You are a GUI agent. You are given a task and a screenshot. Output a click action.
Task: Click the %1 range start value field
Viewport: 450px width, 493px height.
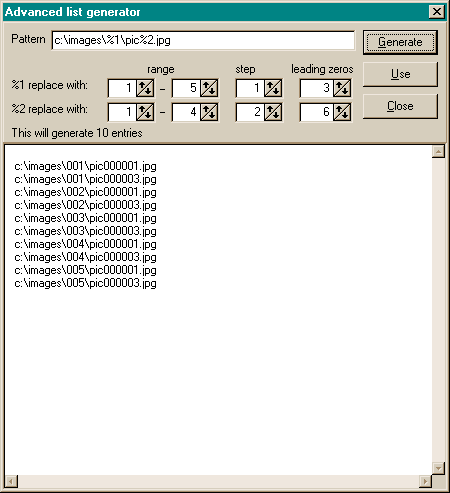tap(122, 88)
